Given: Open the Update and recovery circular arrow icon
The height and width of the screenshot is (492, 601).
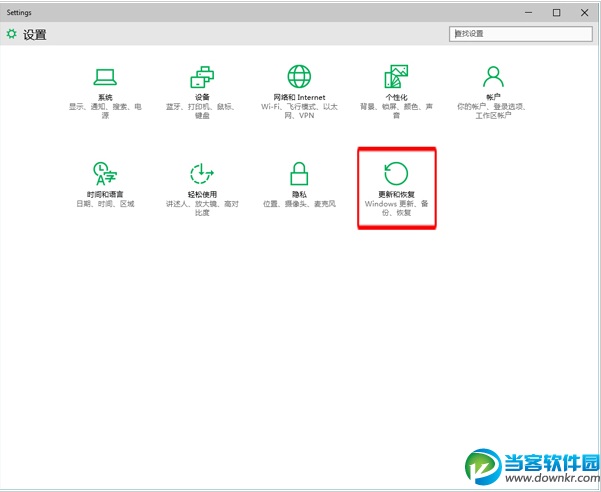Looking at the screenshot, I should click(x=396, y=173).
